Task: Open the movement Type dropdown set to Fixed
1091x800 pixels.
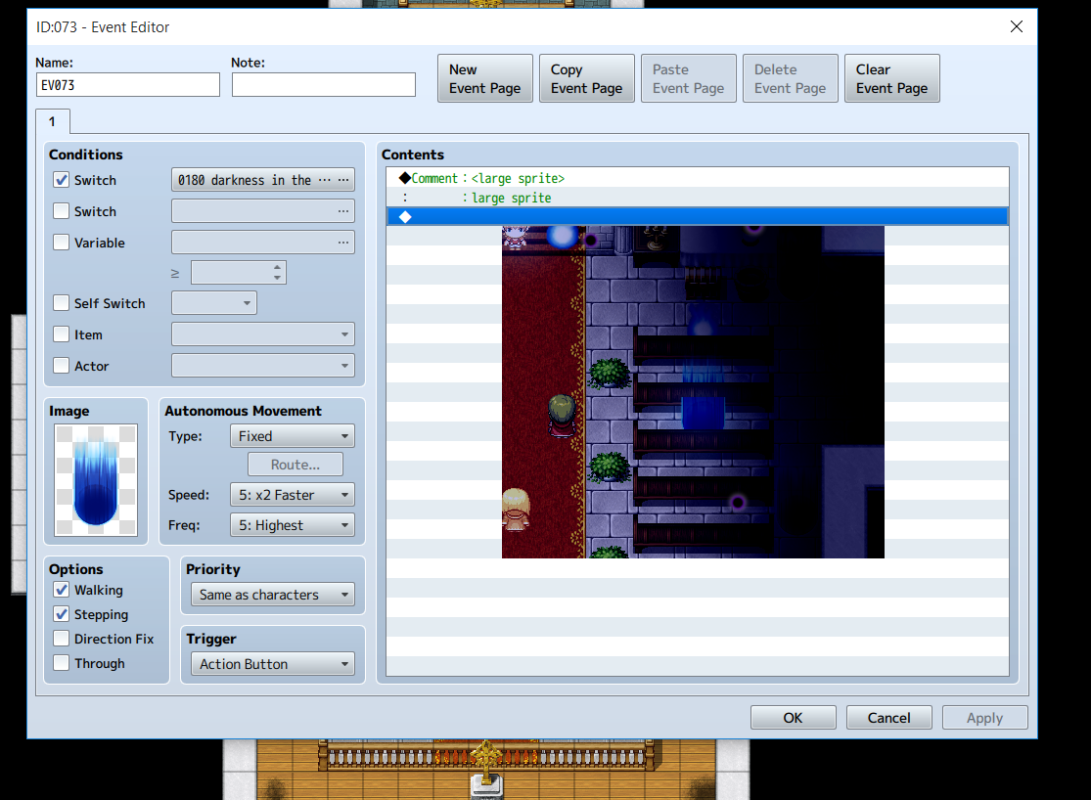Action: [x=292, y=436]
